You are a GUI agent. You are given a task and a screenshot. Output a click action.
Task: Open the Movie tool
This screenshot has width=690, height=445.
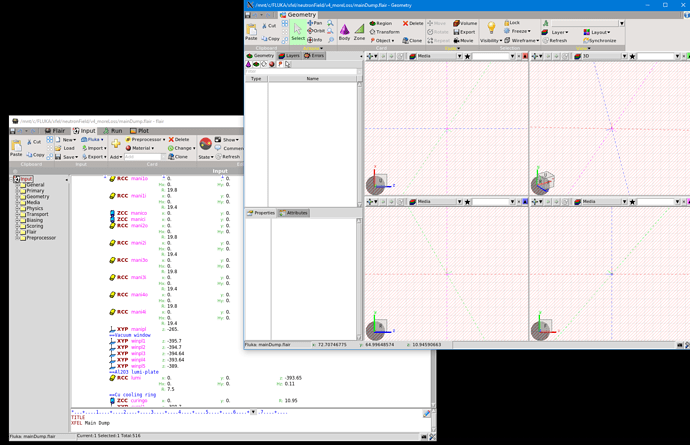pos(463,40)
